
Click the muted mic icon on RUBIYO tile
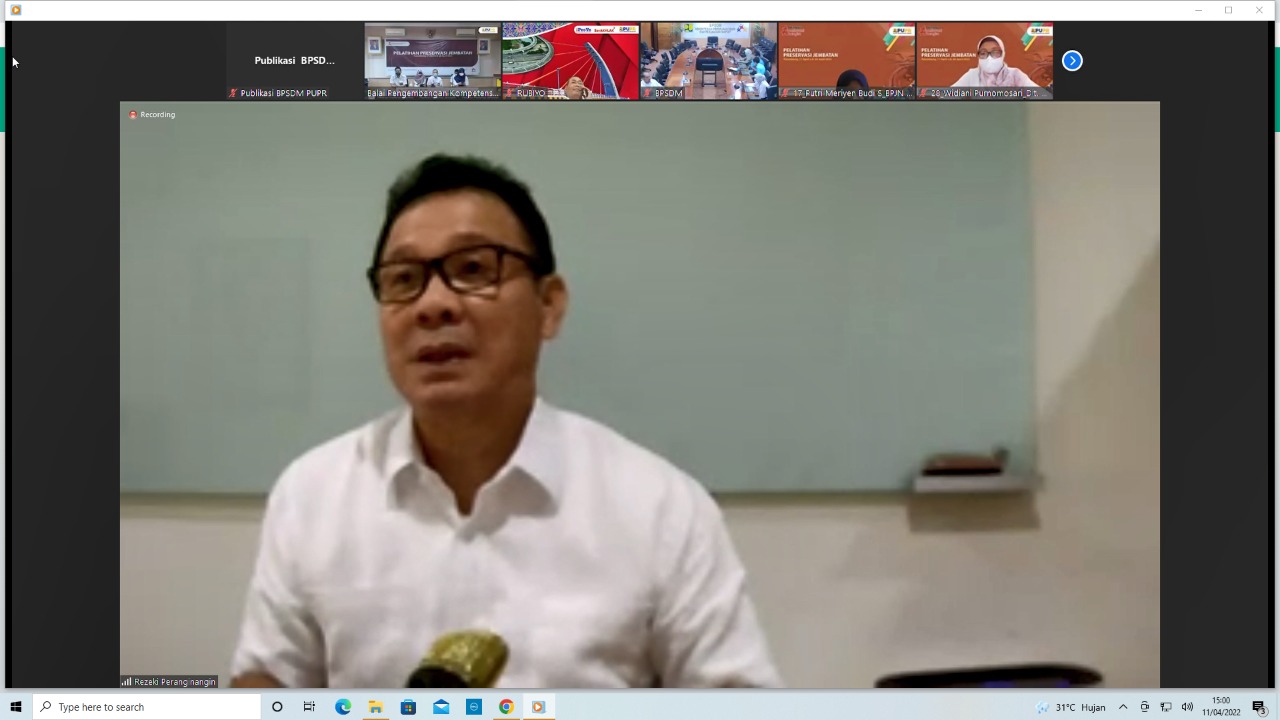pyautogui.click(x=511, y=93)
